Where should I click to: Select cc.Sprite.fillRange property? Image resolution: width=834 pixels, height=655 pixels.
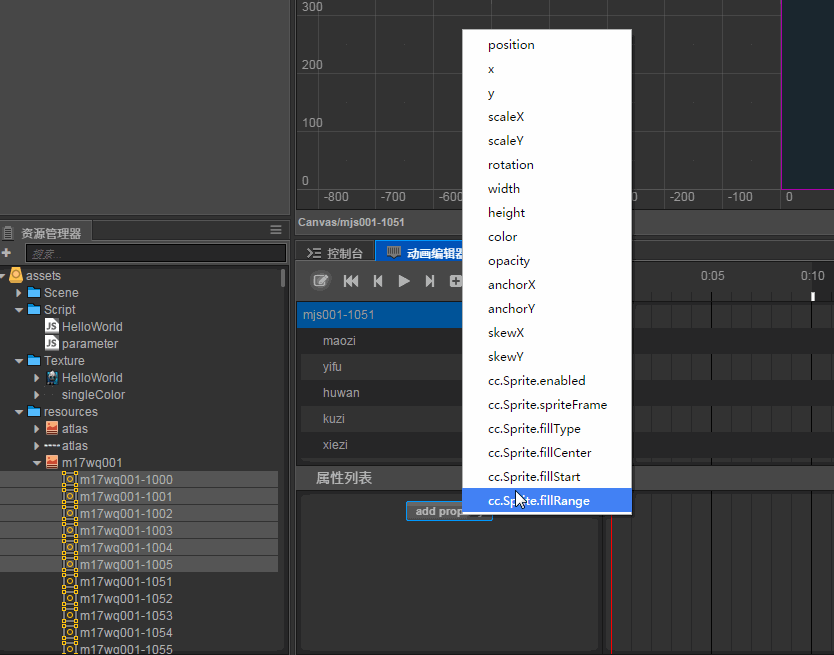point(547,501)
